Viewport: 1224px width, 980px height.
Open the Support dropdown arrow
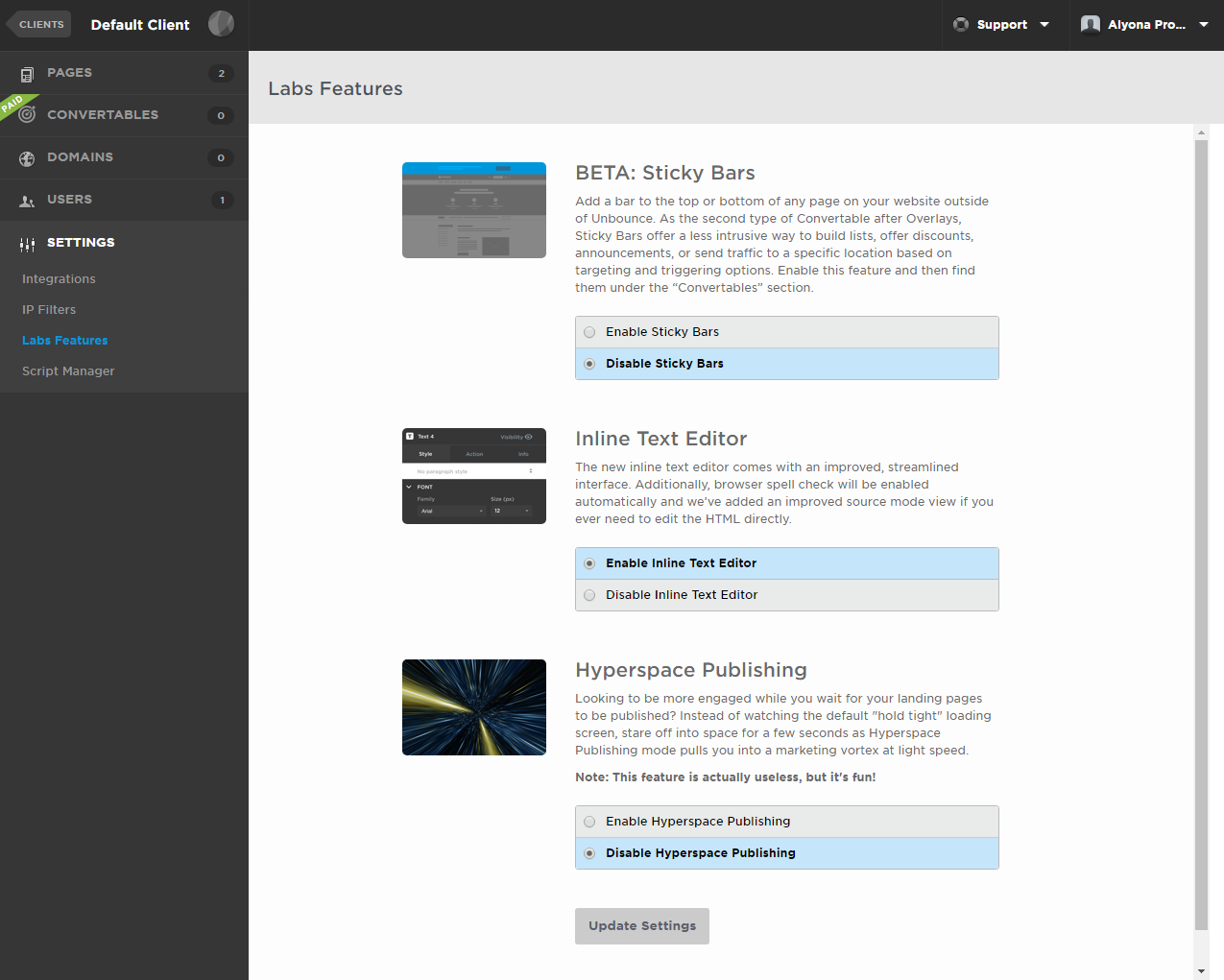1044,25
